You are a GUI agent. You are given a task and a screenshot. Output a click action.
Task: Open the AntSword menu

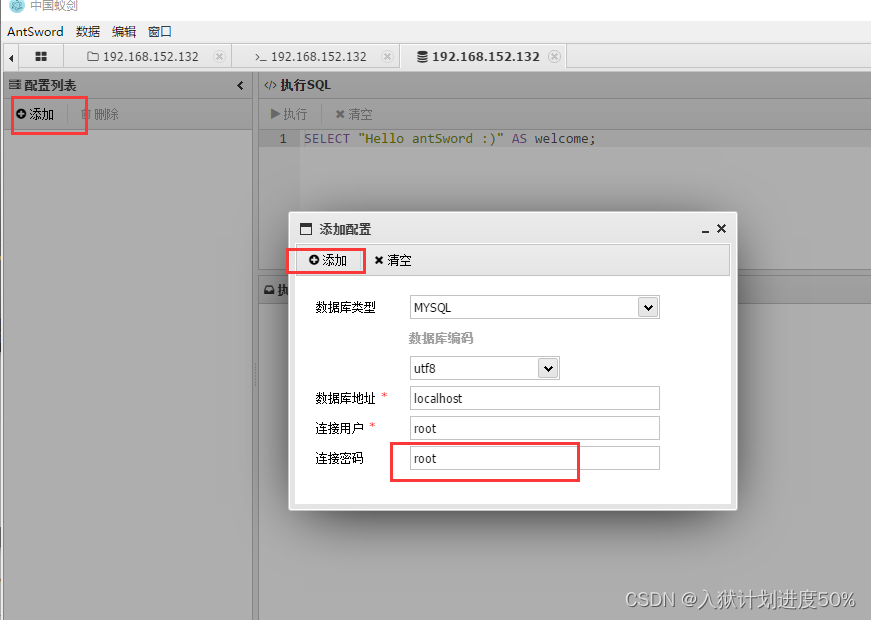35,32
